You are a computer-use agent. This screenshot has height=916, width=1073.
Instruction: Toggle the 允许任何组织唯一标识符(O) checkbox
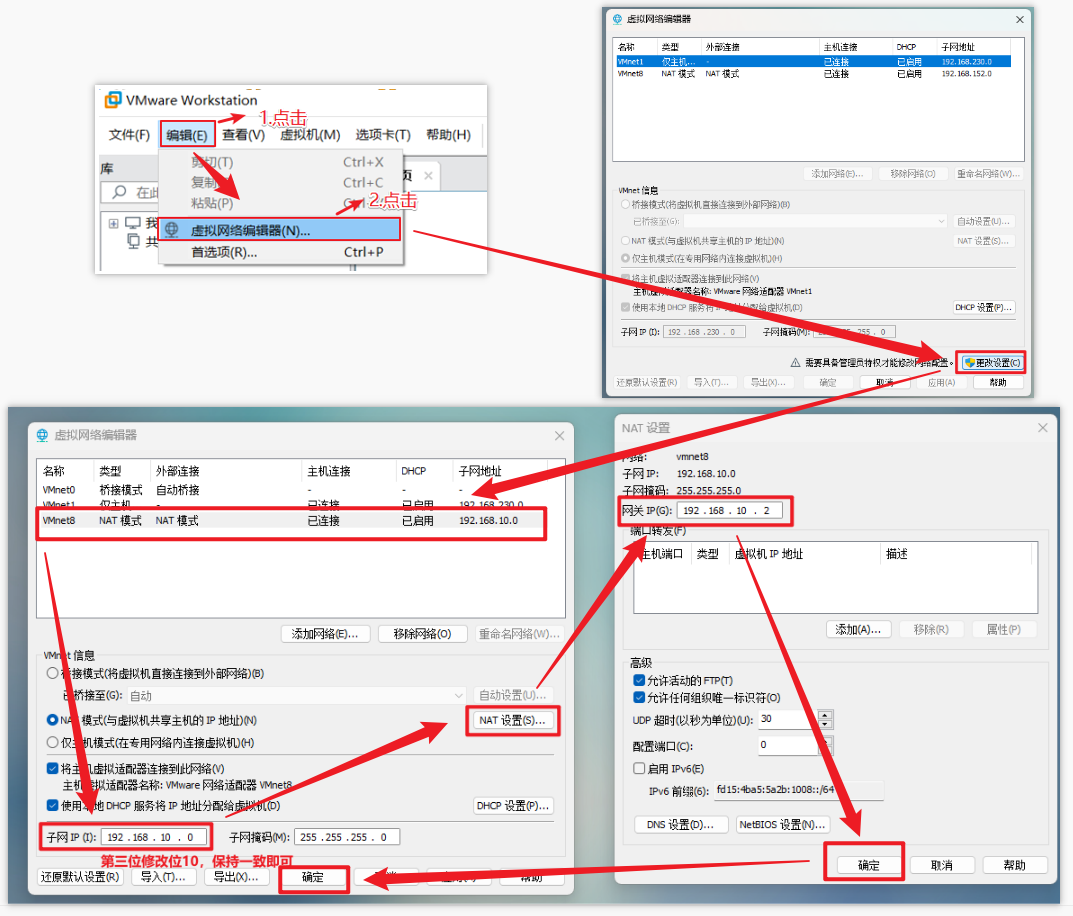coord(639,697)
